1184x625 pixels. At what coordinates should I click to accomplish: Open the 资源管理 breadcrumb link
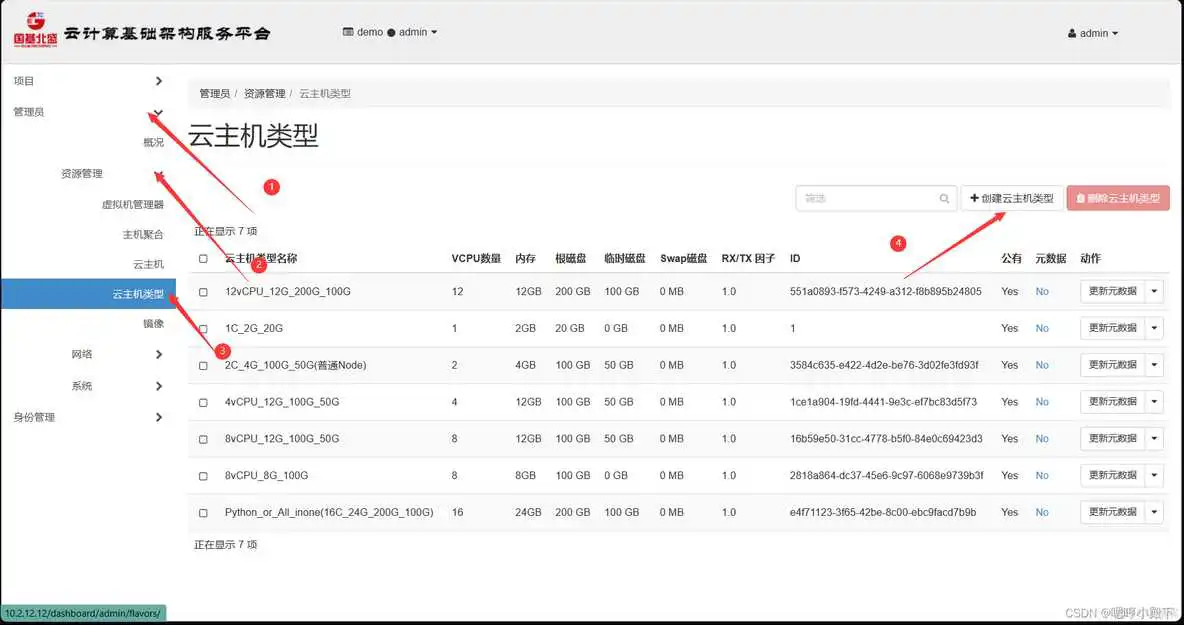(x=266, y=93)
